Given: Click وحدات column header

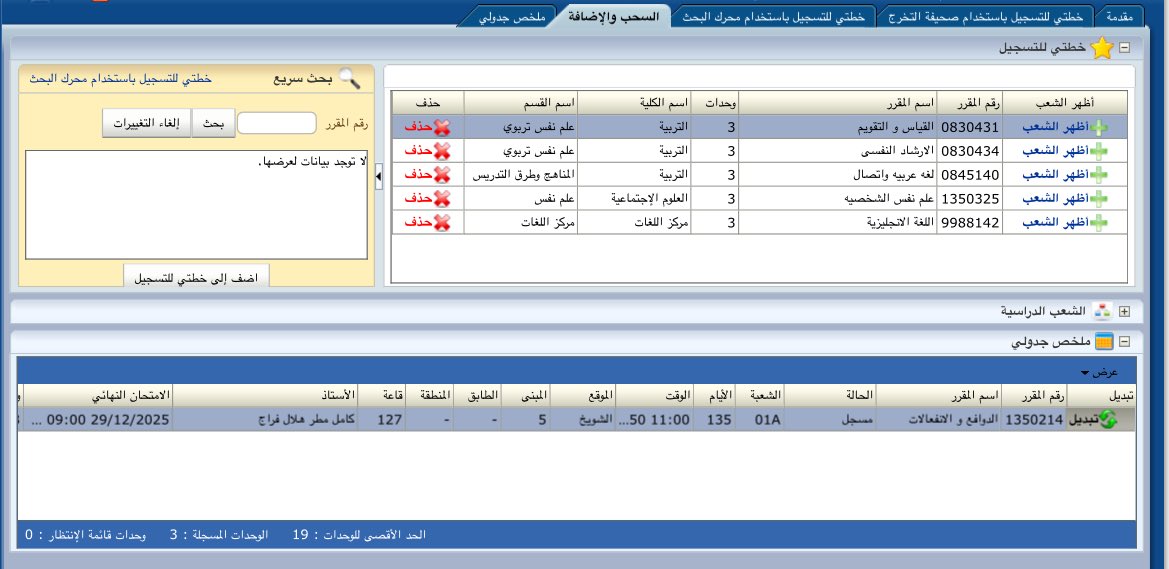Looking at the screenshot, I should click(714, 103).
